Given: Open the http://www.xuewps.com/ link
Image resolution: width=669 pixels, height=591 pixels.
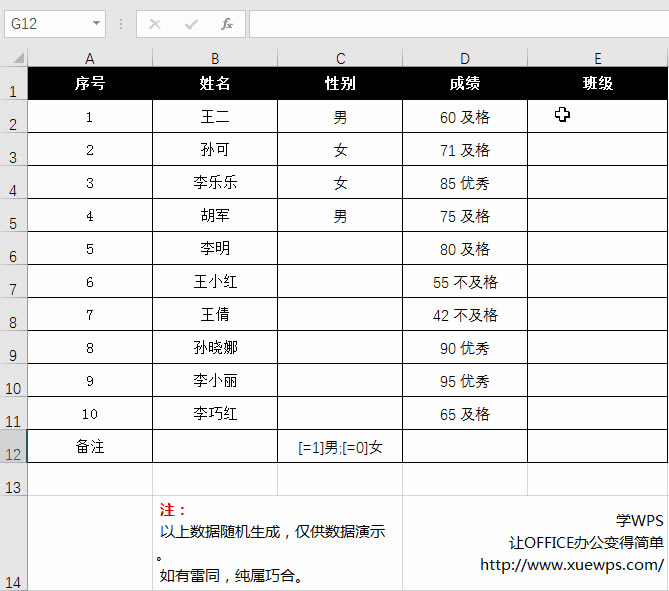Looking at the screenshot, I should pyautogui.click(x=572, y=565).
